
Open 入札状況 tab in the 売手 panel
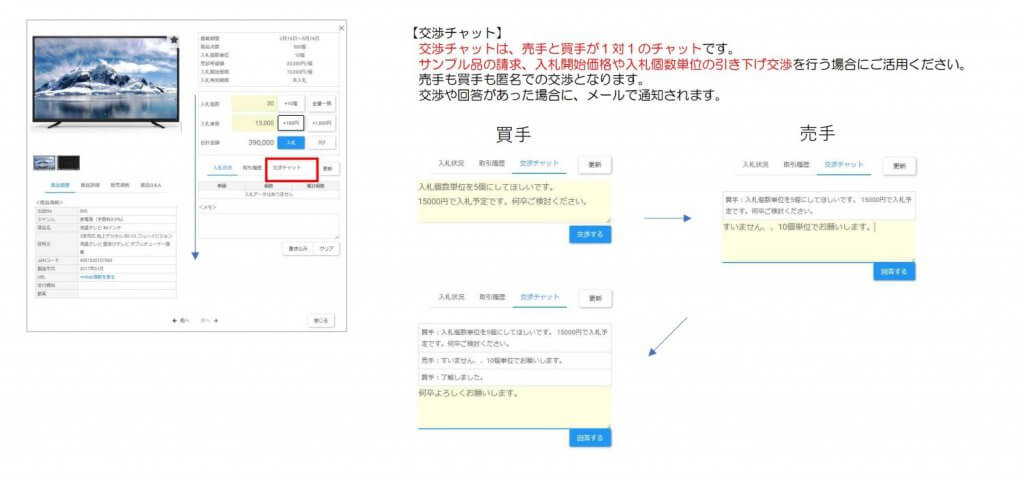point(756,165)
